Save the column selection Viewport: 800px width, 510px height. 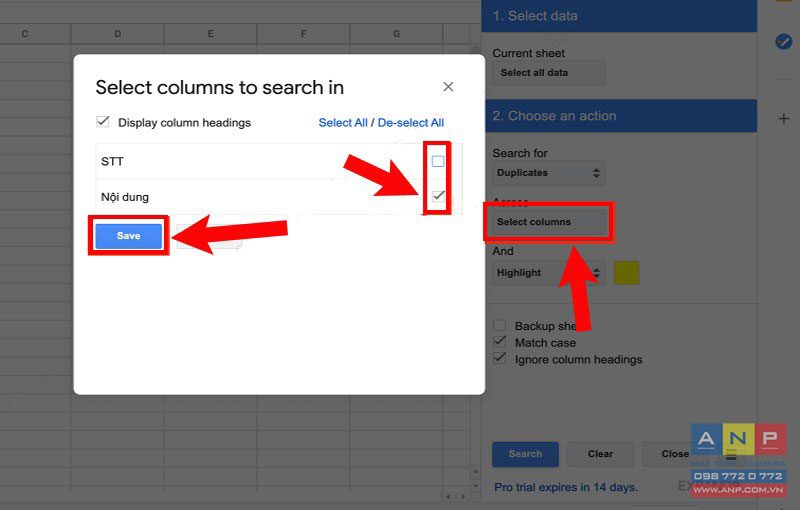[x=129, y=236]
